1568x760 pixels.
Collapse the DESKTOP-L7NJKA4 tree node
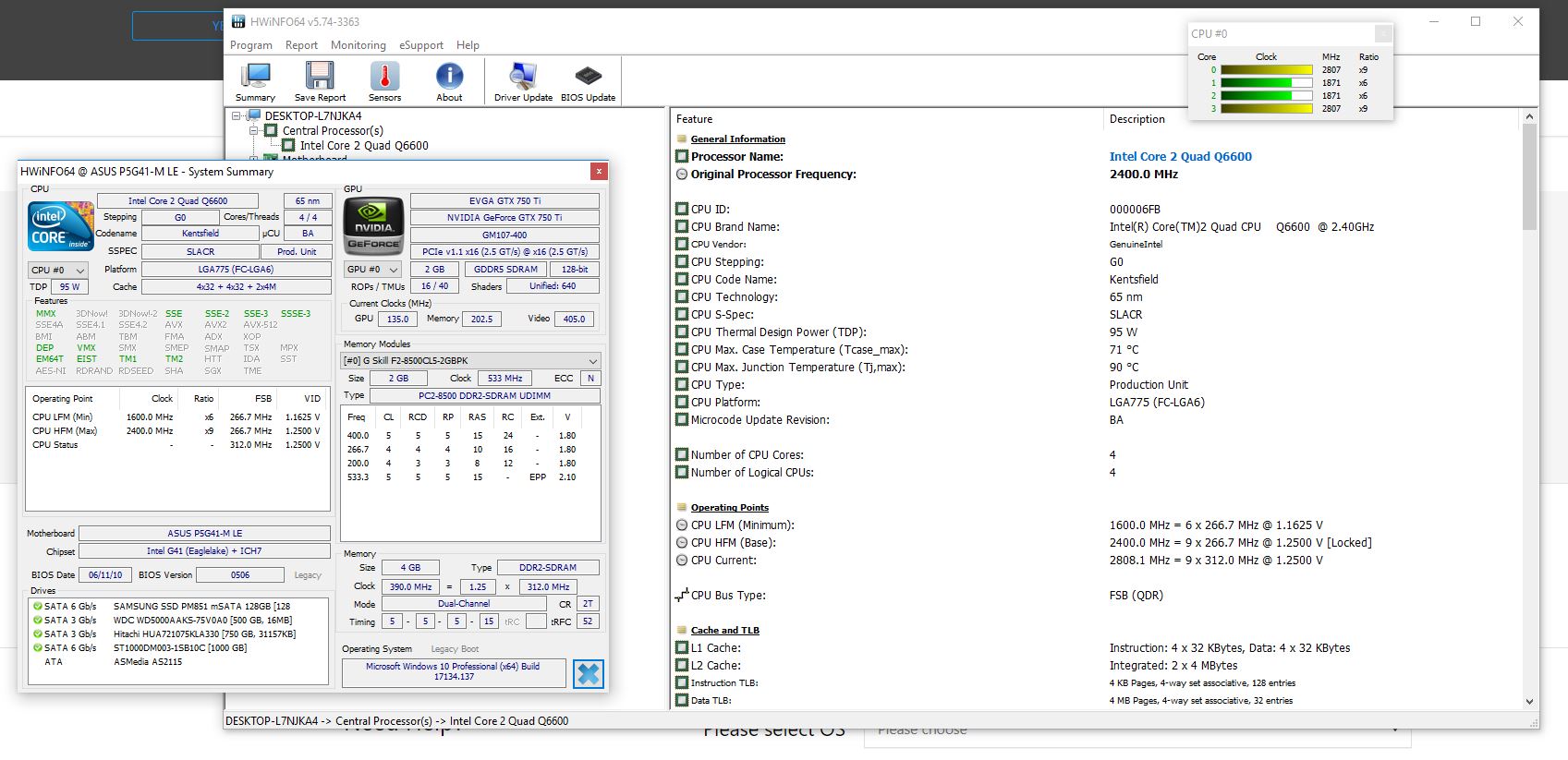click(237, 115)
